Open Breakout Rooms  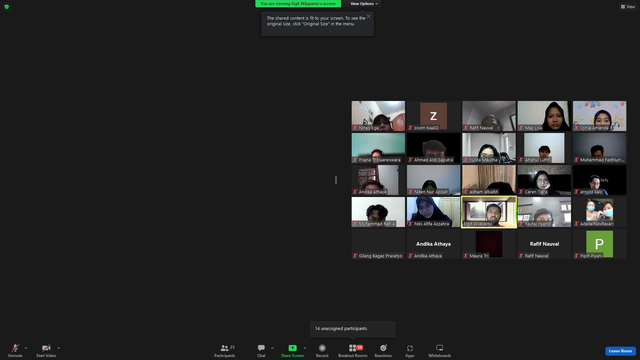click(x=353, y=350)
